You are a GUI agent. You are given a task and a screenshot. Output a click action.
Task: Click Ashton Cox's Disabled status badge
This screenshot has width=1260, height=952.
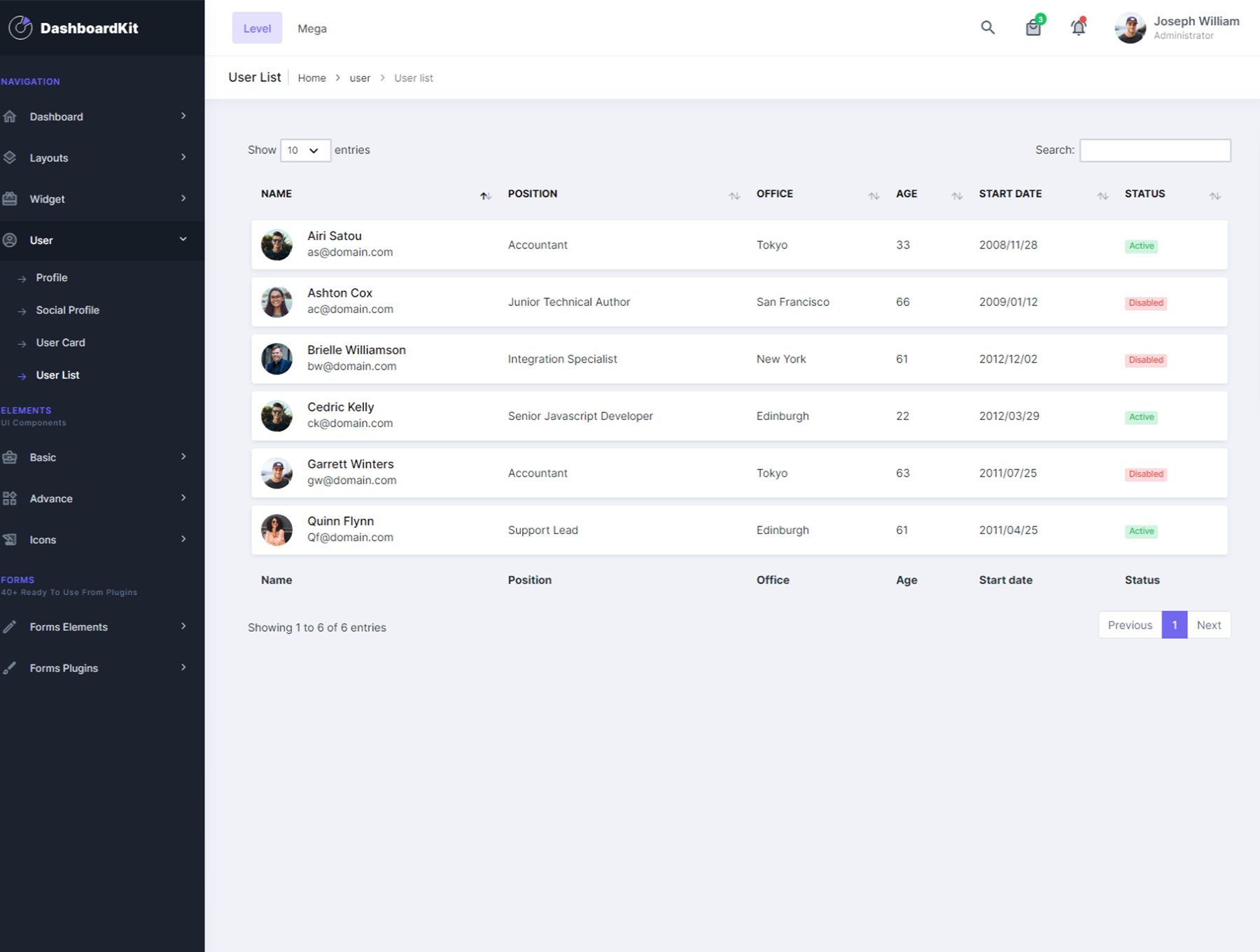(x=1146, y=303)
